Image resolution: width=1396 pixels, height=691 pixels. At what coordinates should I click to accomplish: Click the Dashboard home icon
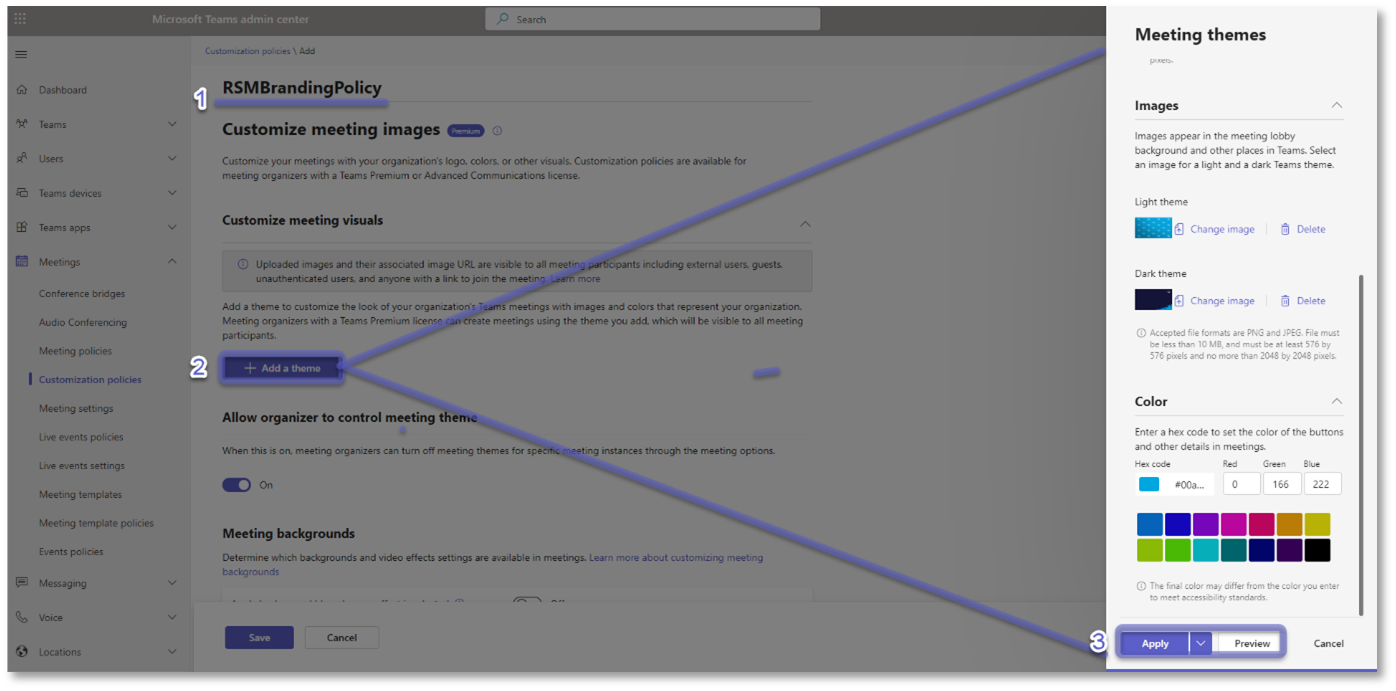22,90
